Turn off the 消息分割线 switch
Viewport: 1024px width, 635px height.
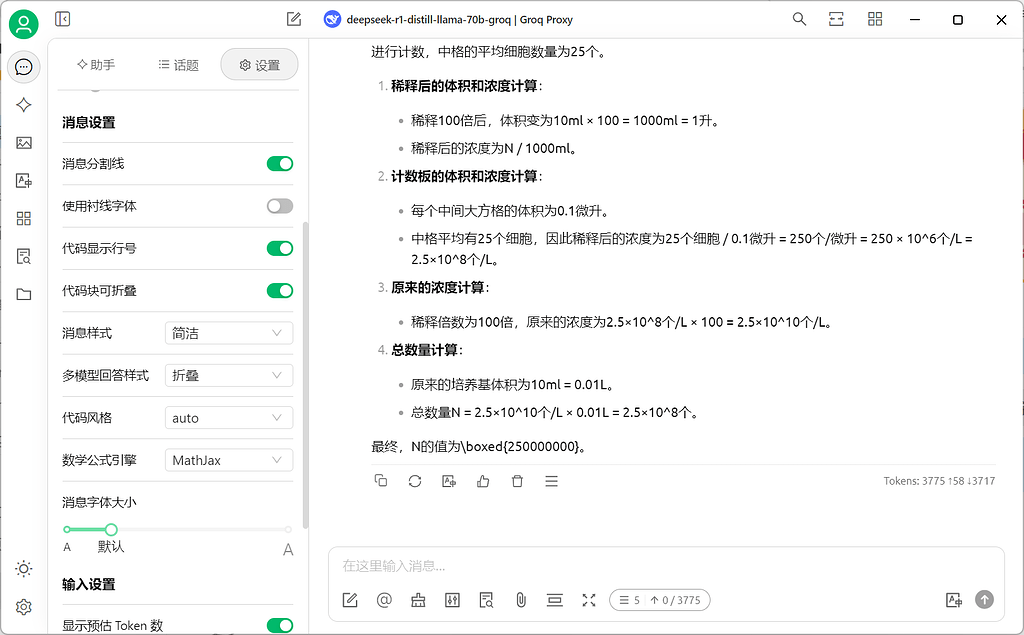[x=280, y=163]
